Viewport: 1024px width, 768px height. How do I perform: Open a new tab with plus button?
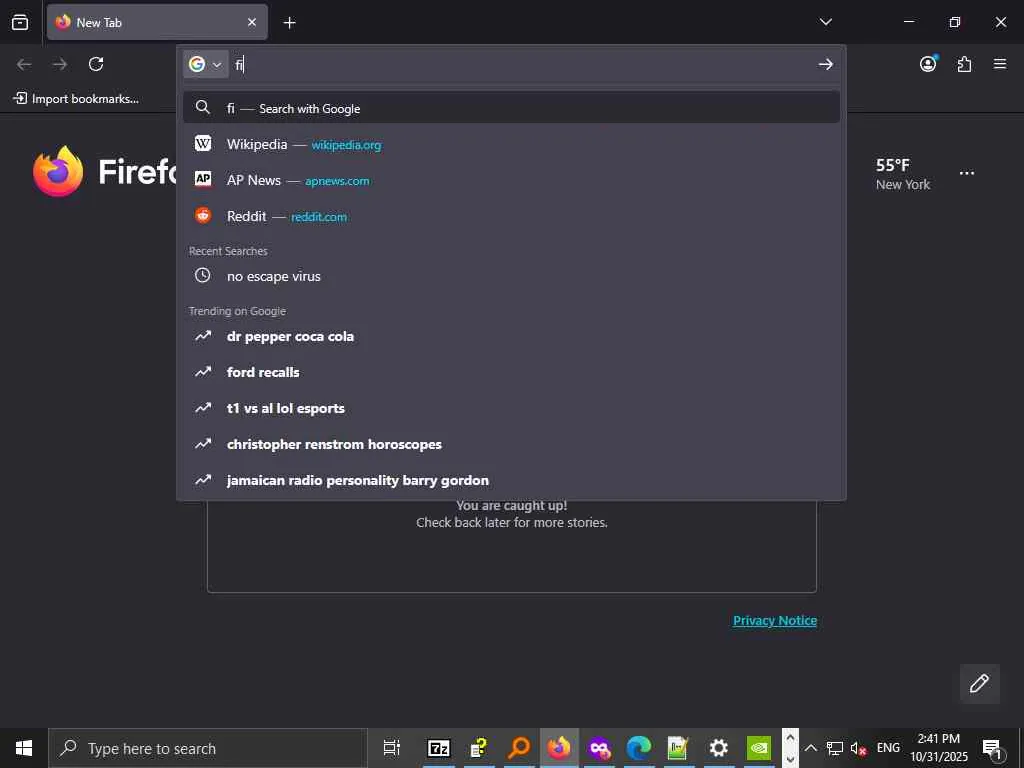[x=289, y=23]
